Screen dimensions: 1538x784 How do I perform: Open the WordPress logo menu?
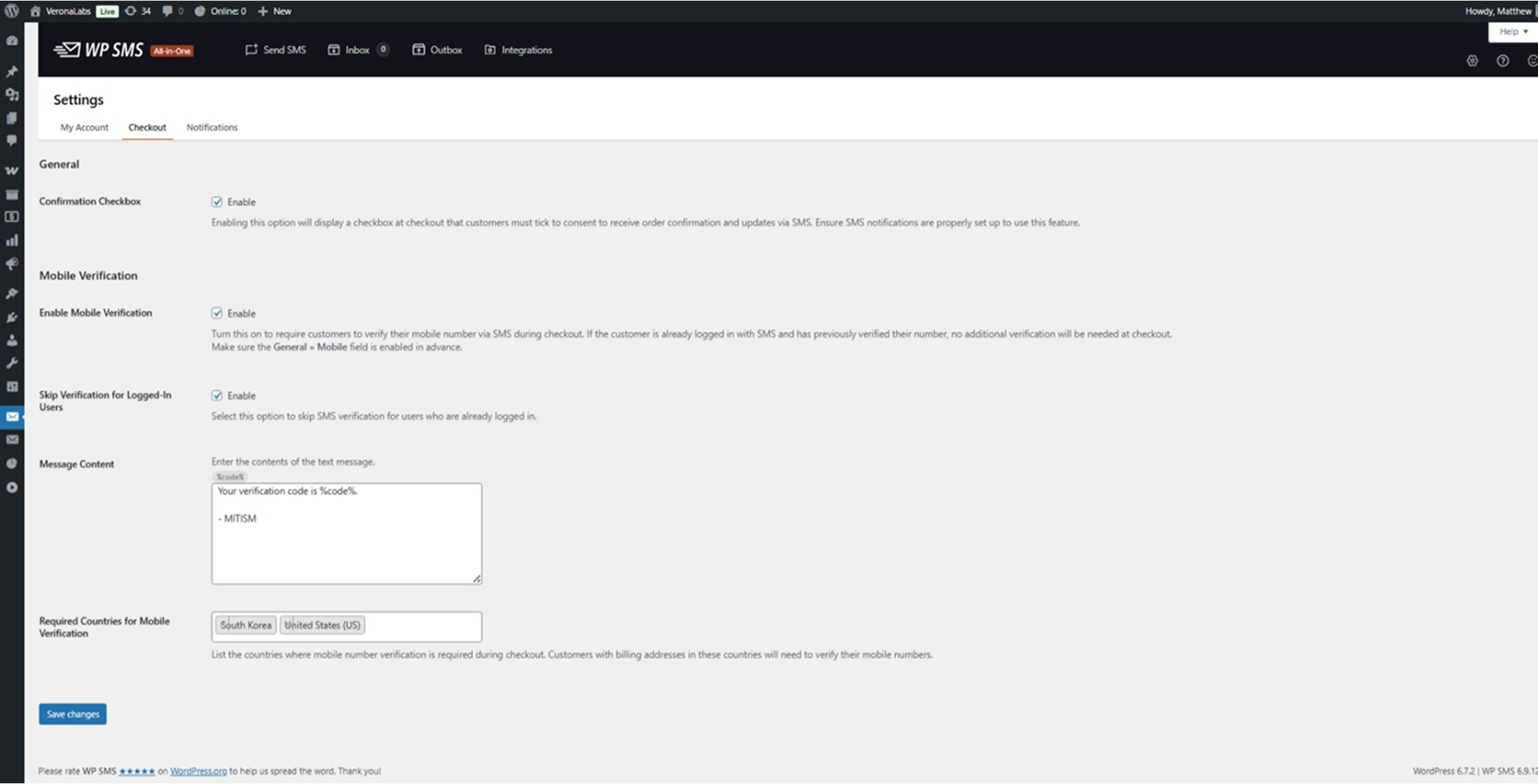pos(11,10)
